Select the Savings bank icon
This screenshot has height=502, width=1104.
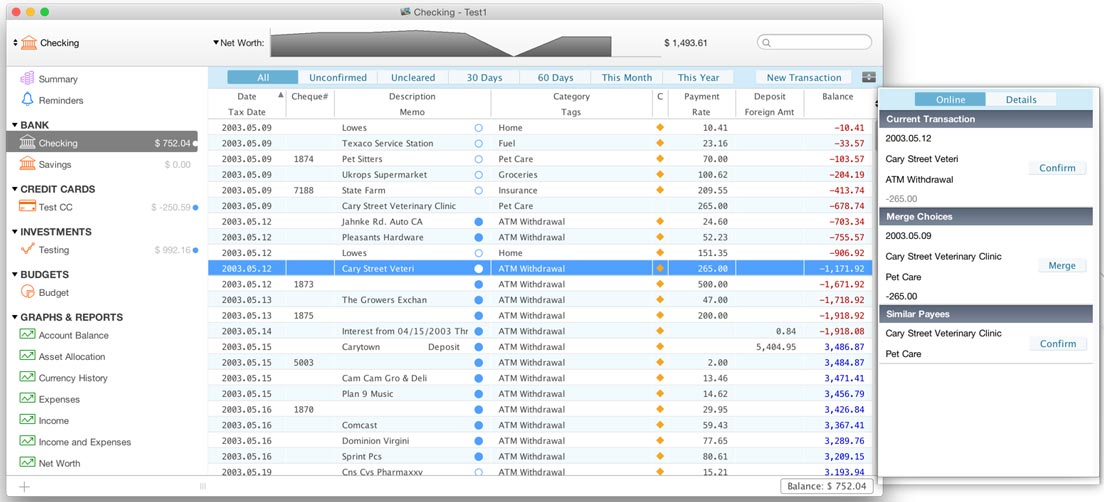pyautogui.click(x=27, y=163)
